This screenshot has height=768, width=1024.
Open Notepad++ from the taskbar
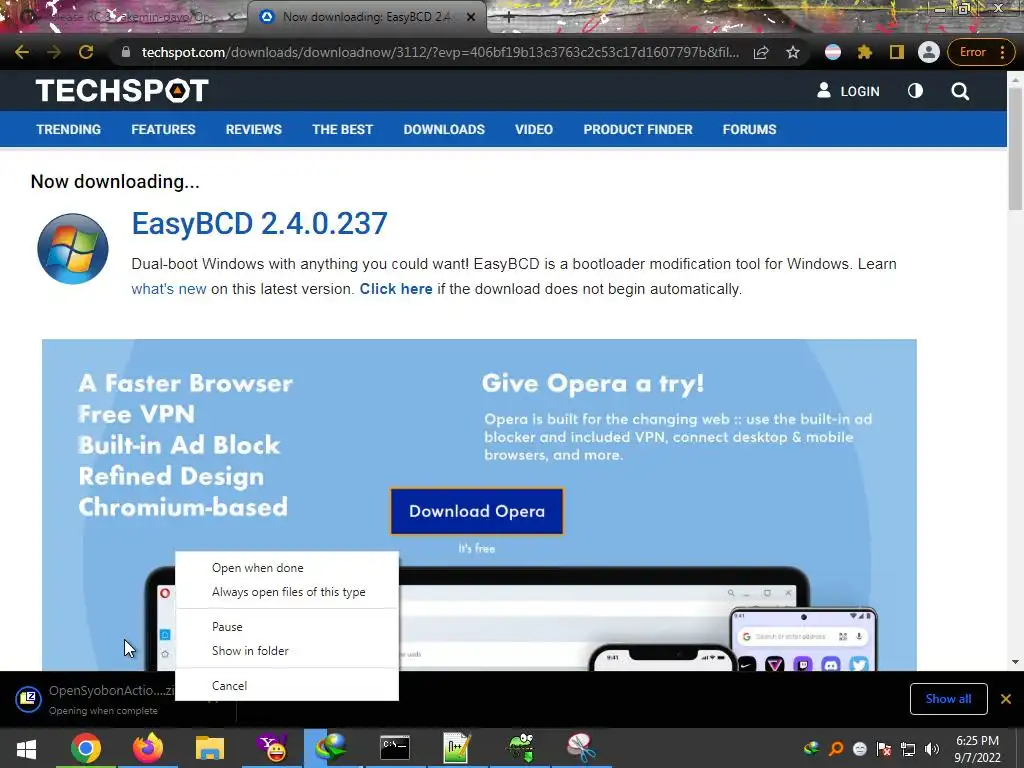pyautogui.click(x=456, y=748)
